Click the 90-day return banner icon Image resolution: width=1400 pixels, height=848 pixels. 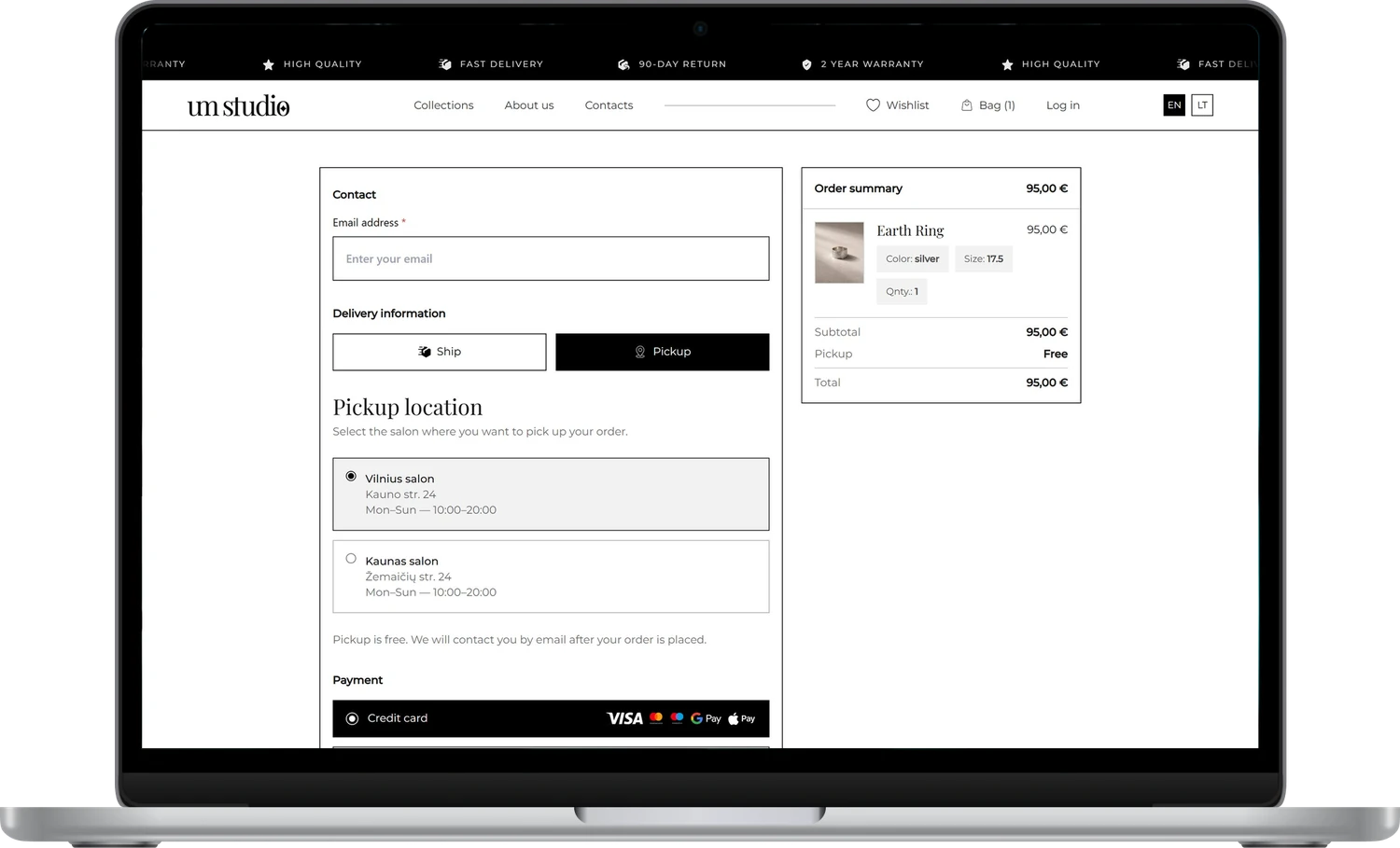(623, 64)
